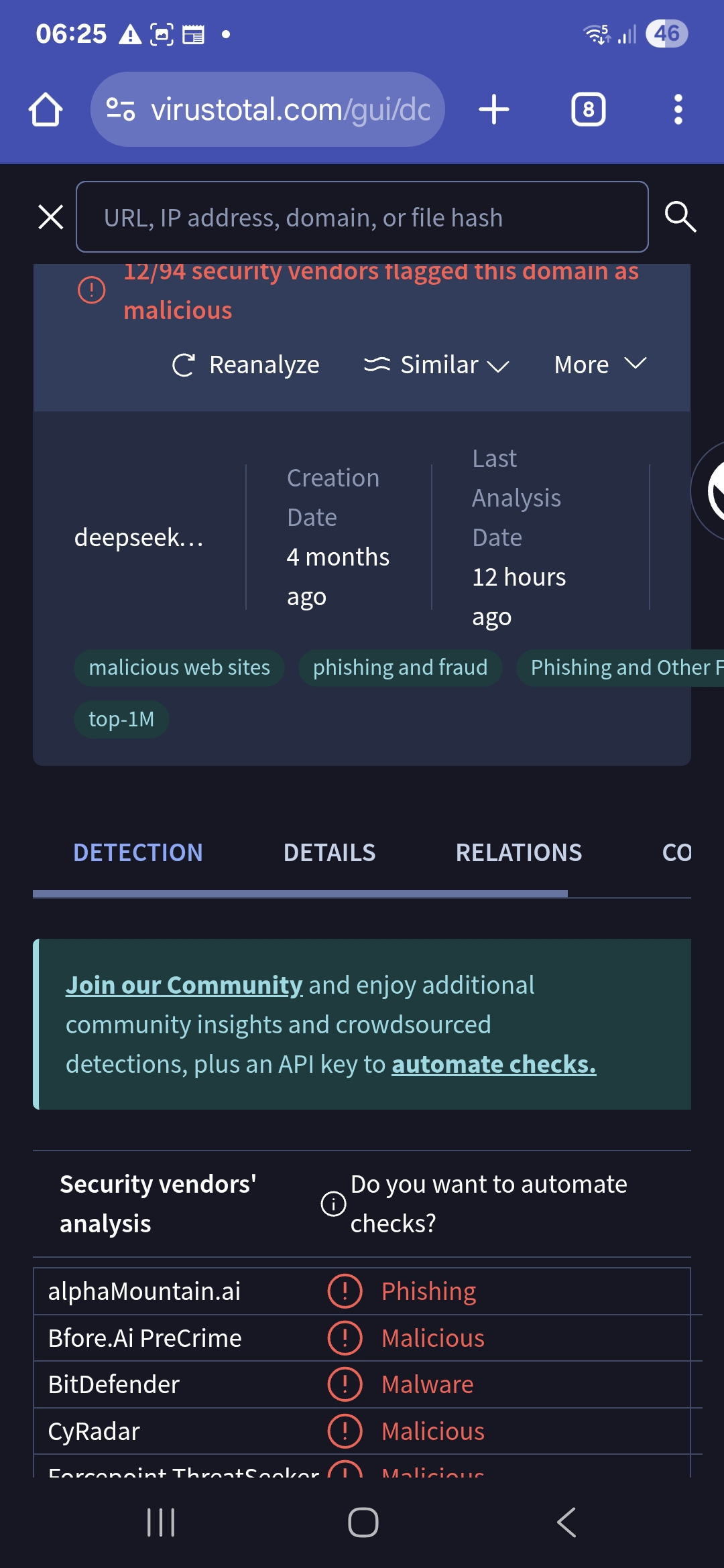The width and height of the screenshot is (724, 1568).
Task: Open the Join our Community link
Action: [184, 985]
